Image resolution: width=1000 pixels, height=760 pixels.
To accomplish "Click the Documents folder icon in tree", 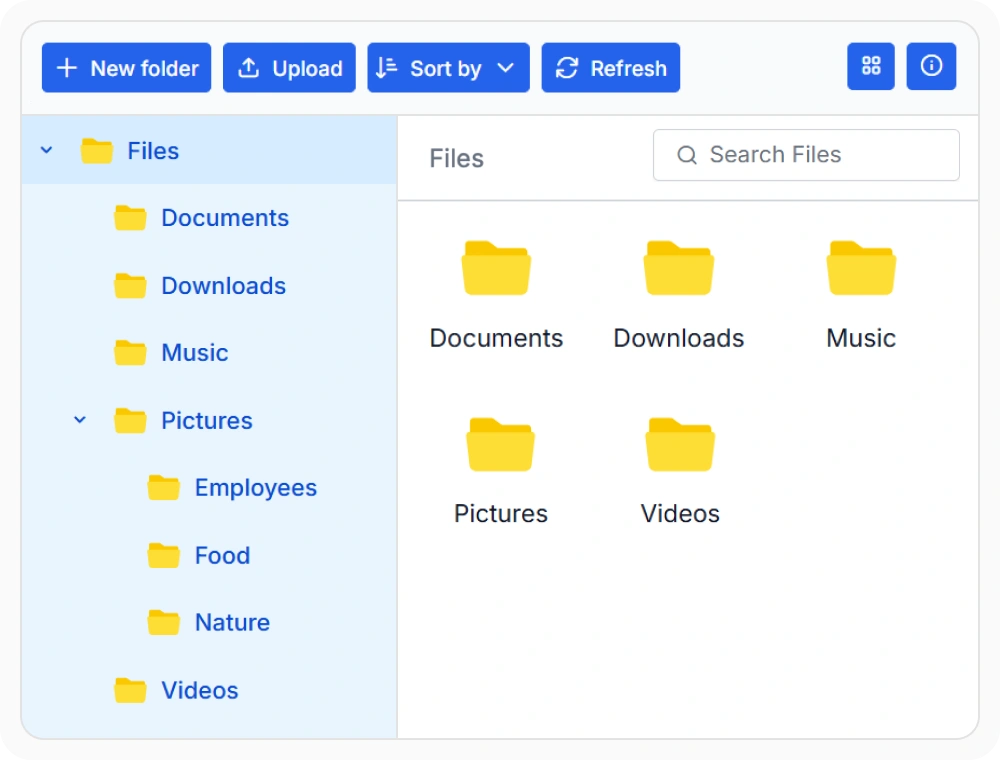I will point(130,217).
